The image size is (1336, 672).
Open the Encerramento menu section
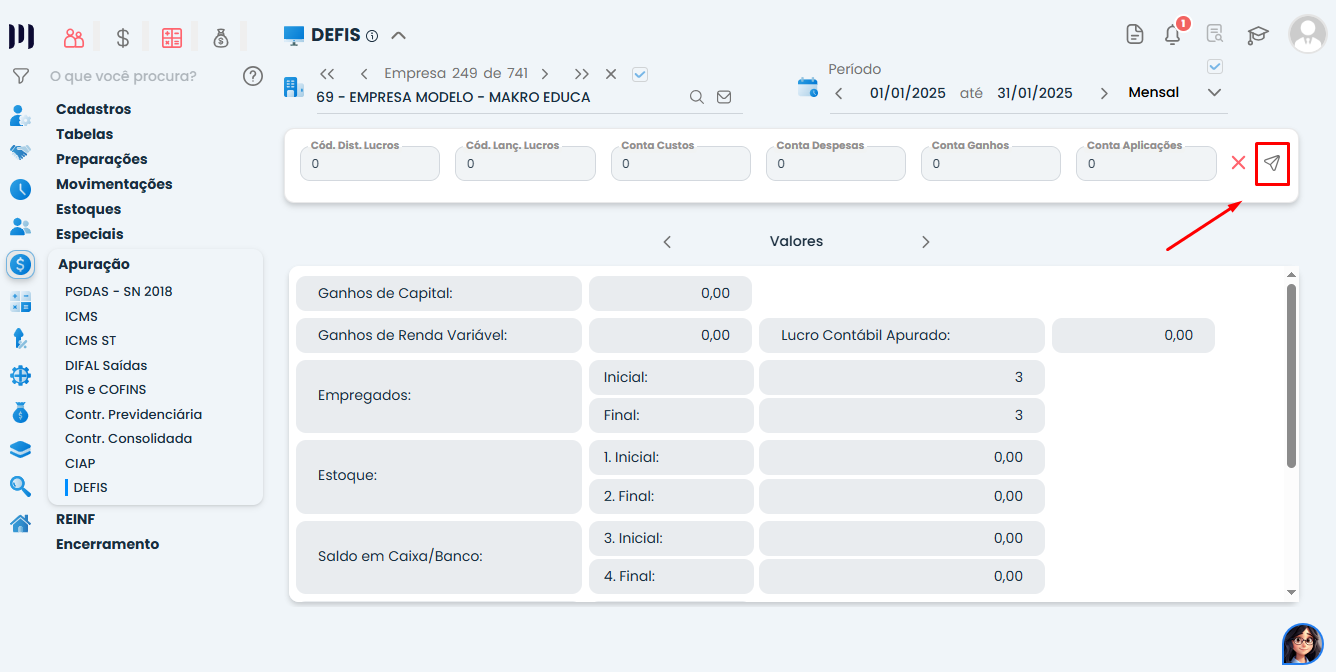click(x=107, y=544)
